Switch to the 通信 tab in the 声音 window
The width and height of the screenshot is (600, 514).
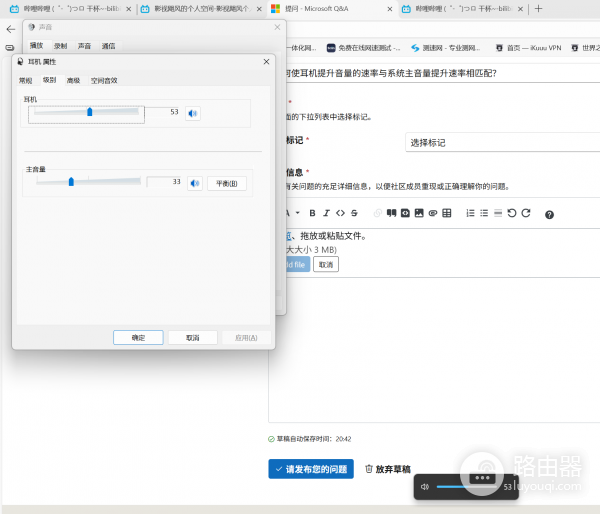coord(108,46)
